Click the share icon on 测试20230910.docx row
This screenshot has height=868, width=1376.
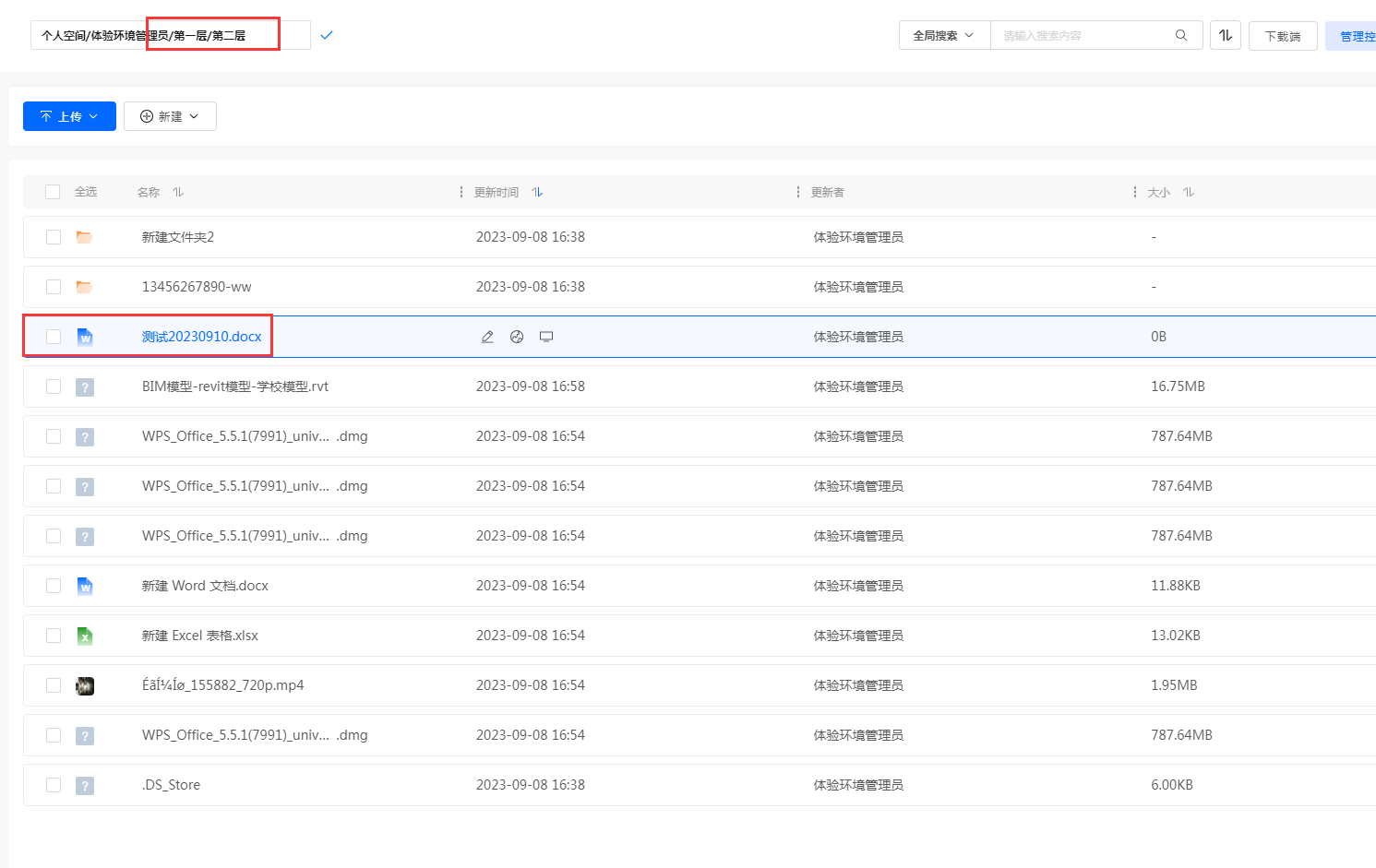[517, 337]
